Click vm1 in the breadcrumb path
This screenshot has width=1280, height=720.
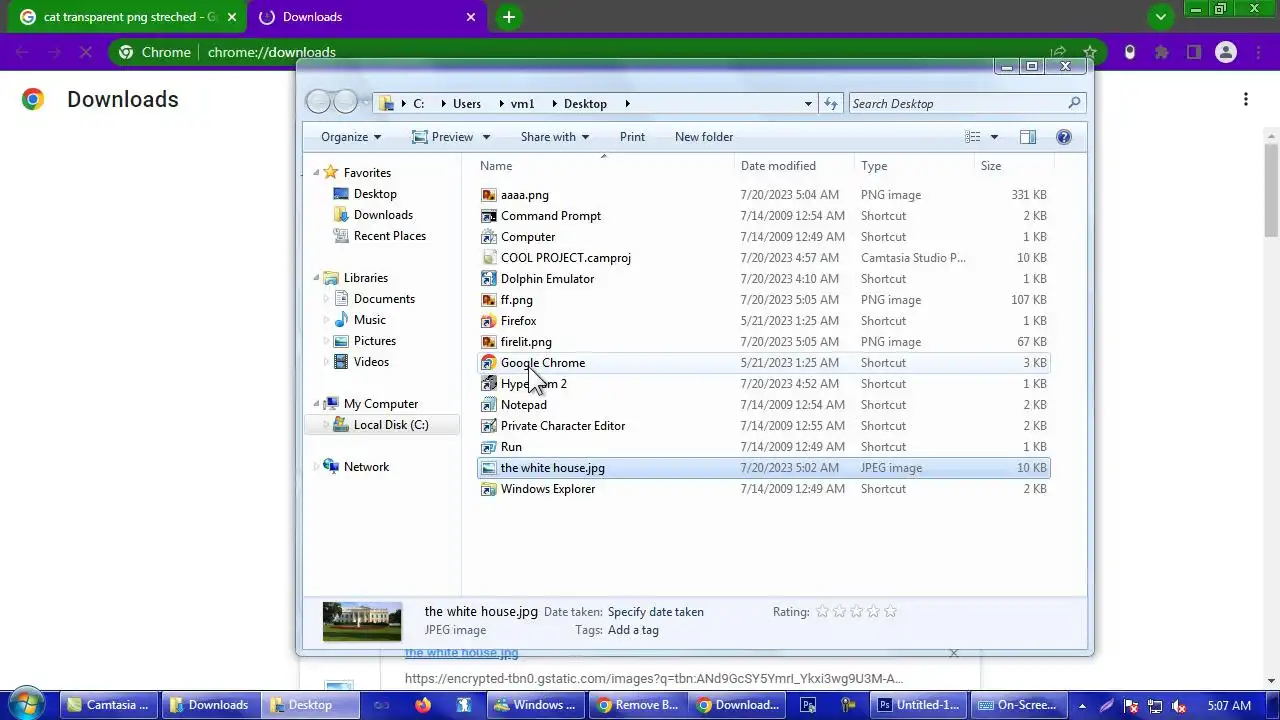(x=522, y=103)
